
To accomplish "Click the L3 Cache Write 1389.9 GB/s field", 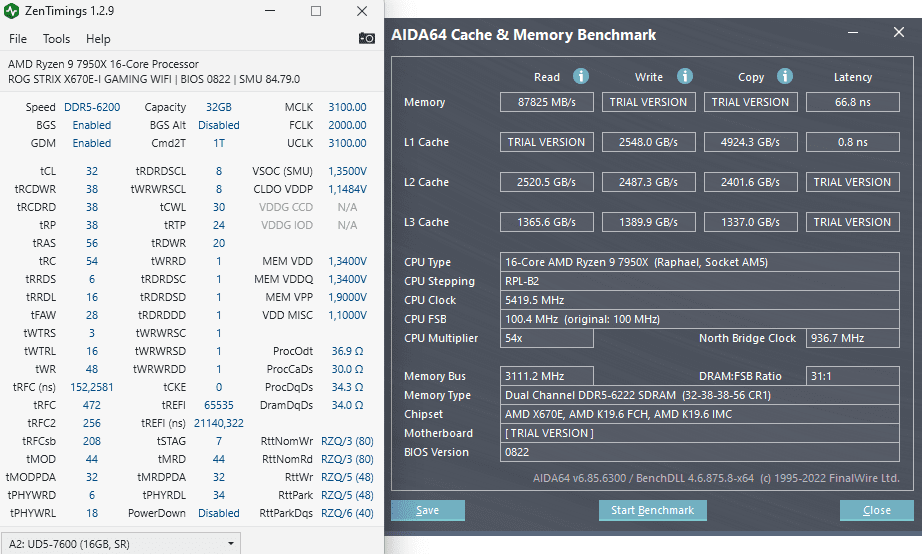I will (649, 222).
